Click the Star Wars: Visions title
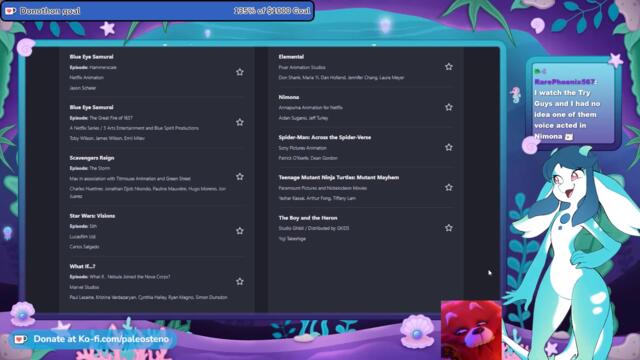Image resolution: width=640 pixels, height=360 pixels. (x=92, y=216)
